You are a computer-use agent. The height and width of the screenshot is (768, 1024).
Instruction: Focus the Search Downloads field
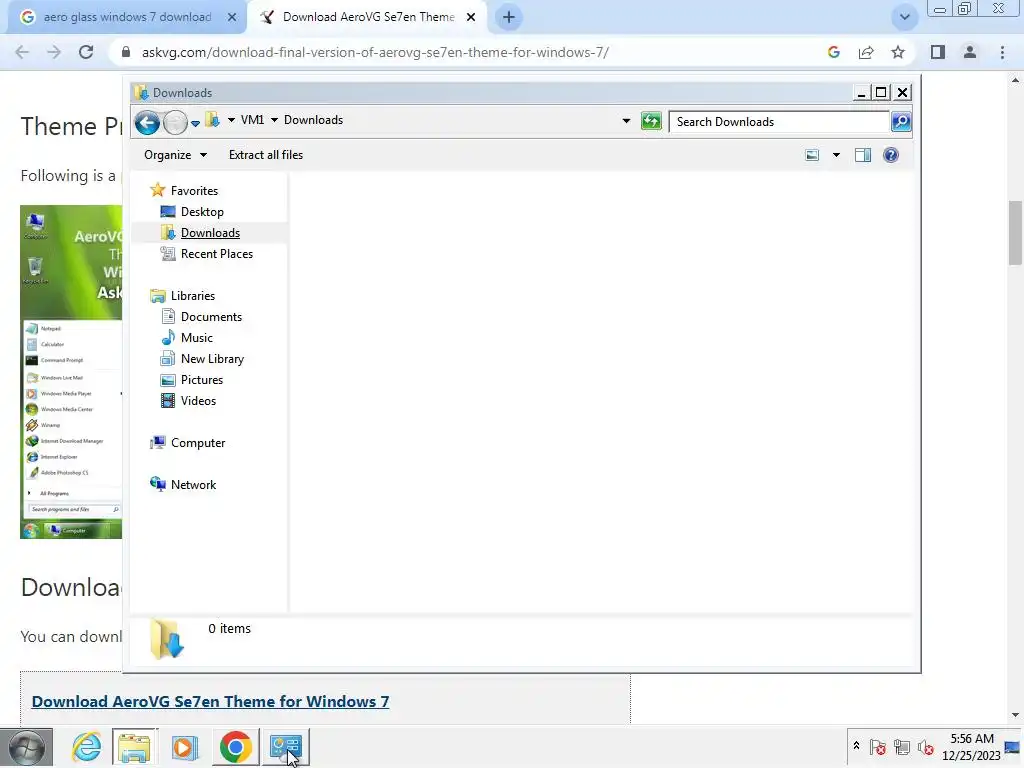pos(779,122)
